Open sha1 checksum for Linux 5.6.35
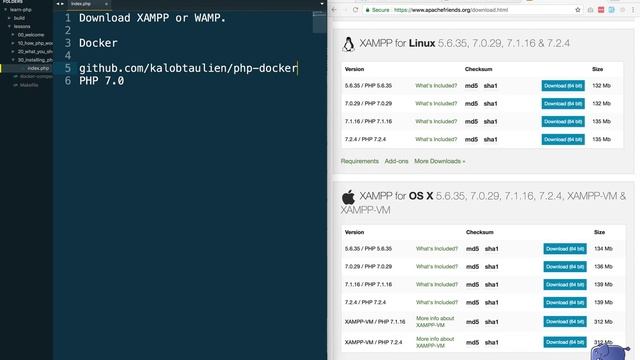This screenshot has width=640, height=360. 490,86
